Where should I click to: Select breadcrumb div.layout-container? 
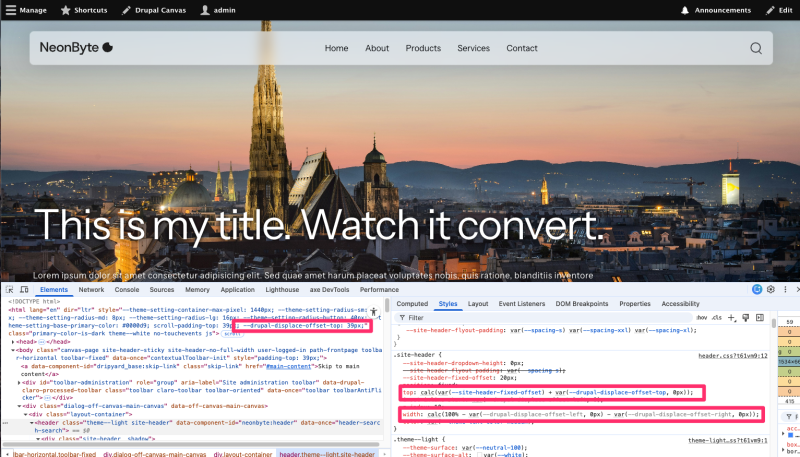(242, 454)
